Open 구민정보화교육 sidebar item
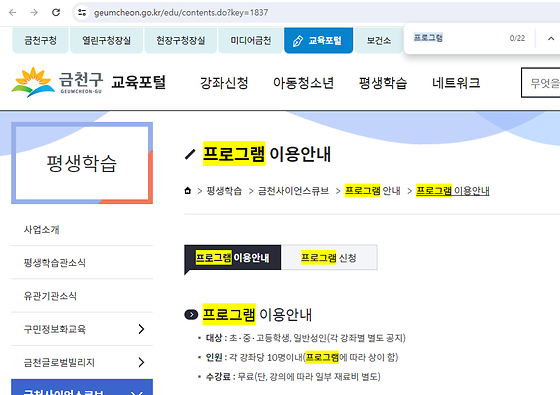 point(55,329)
